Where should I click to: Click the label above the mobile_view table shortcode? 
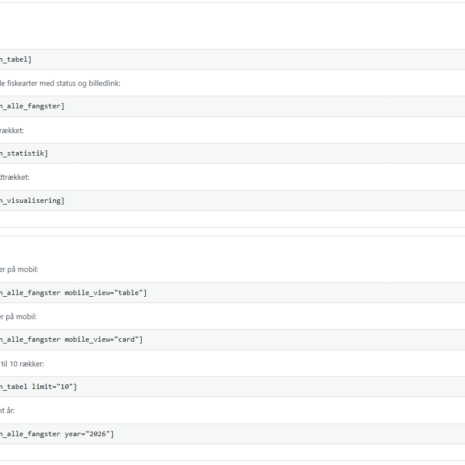19,269
